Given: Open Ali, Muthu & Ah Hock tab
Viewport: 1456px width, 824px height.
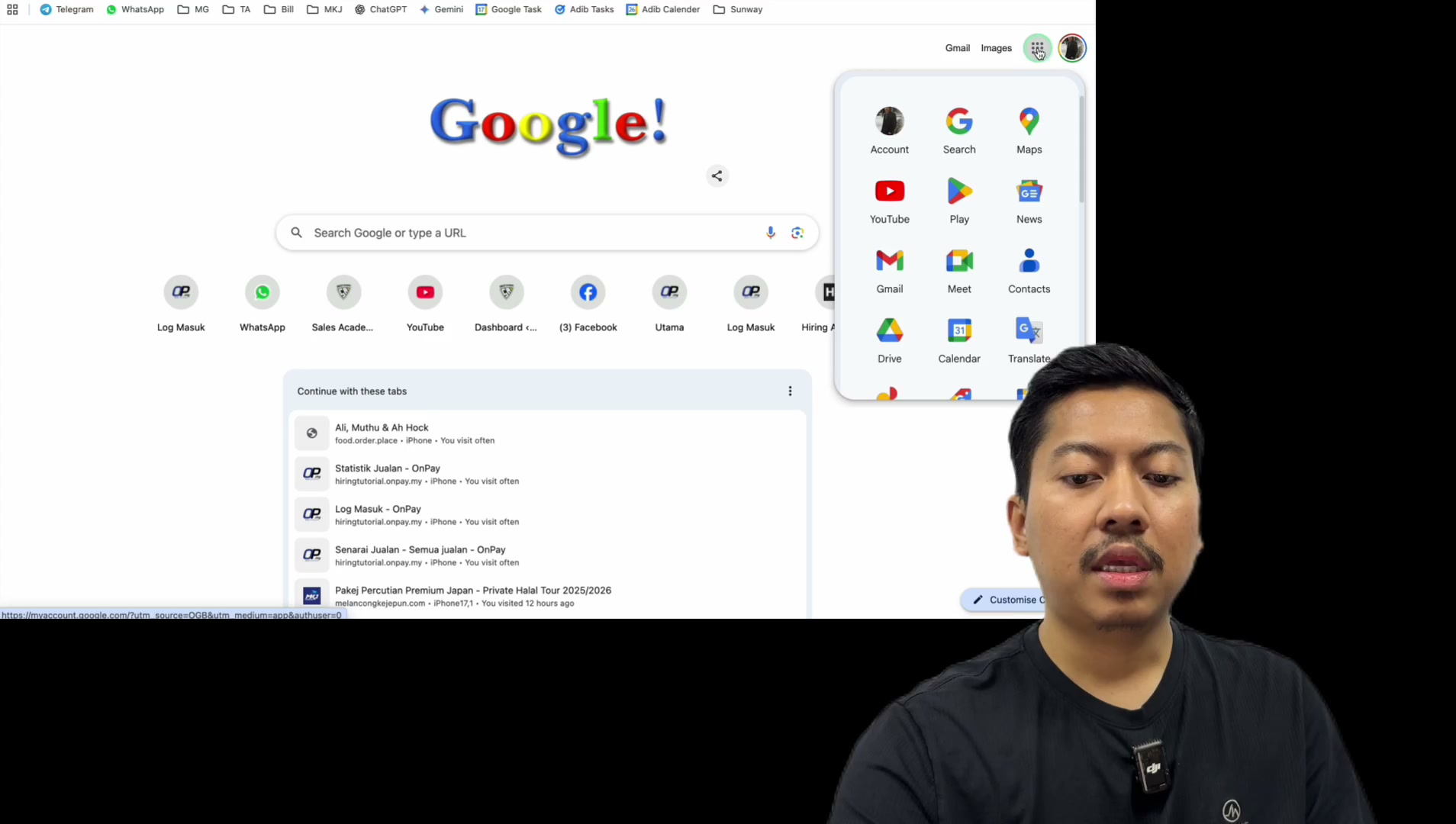Looking at the screenshot, I should pyautogui.click(x=547, y=433).
